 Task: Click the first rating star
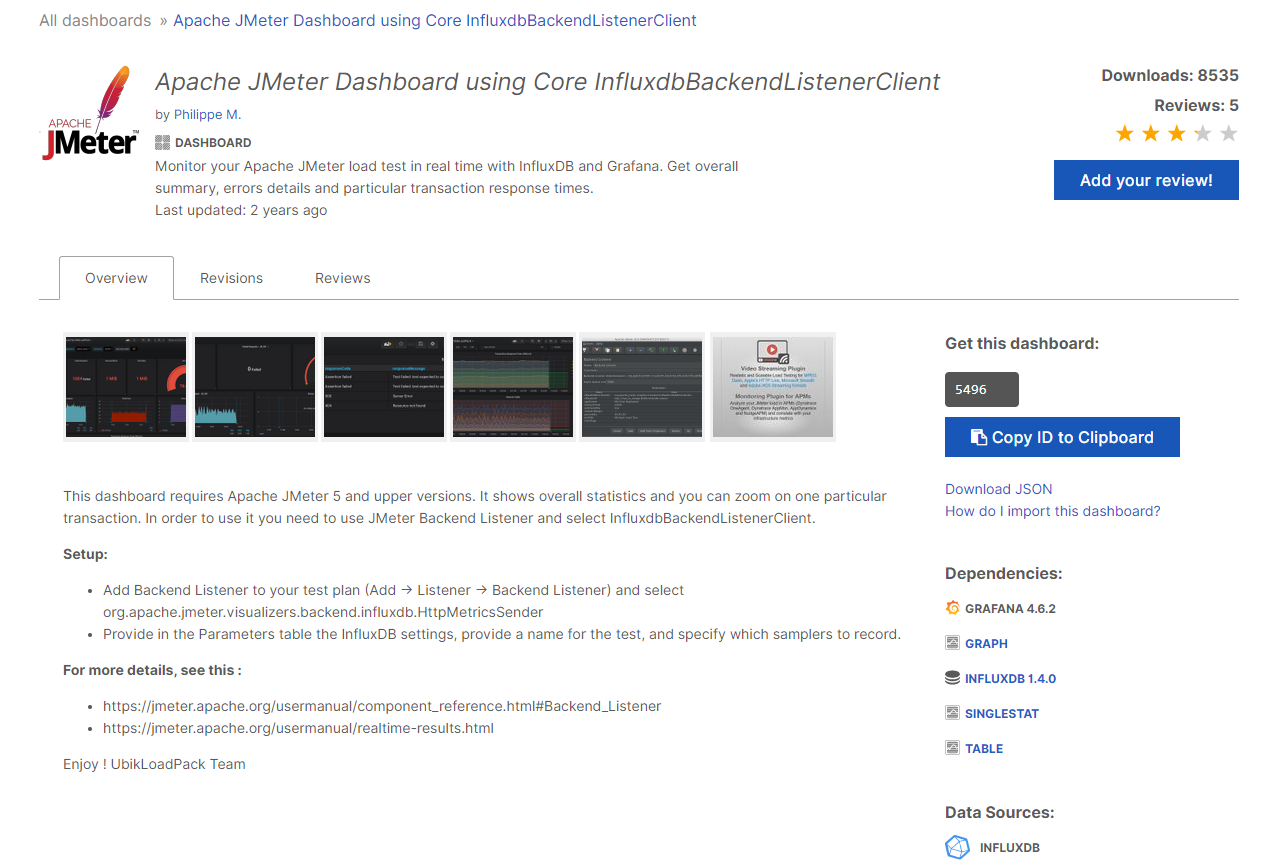(x=1125, y=133)
